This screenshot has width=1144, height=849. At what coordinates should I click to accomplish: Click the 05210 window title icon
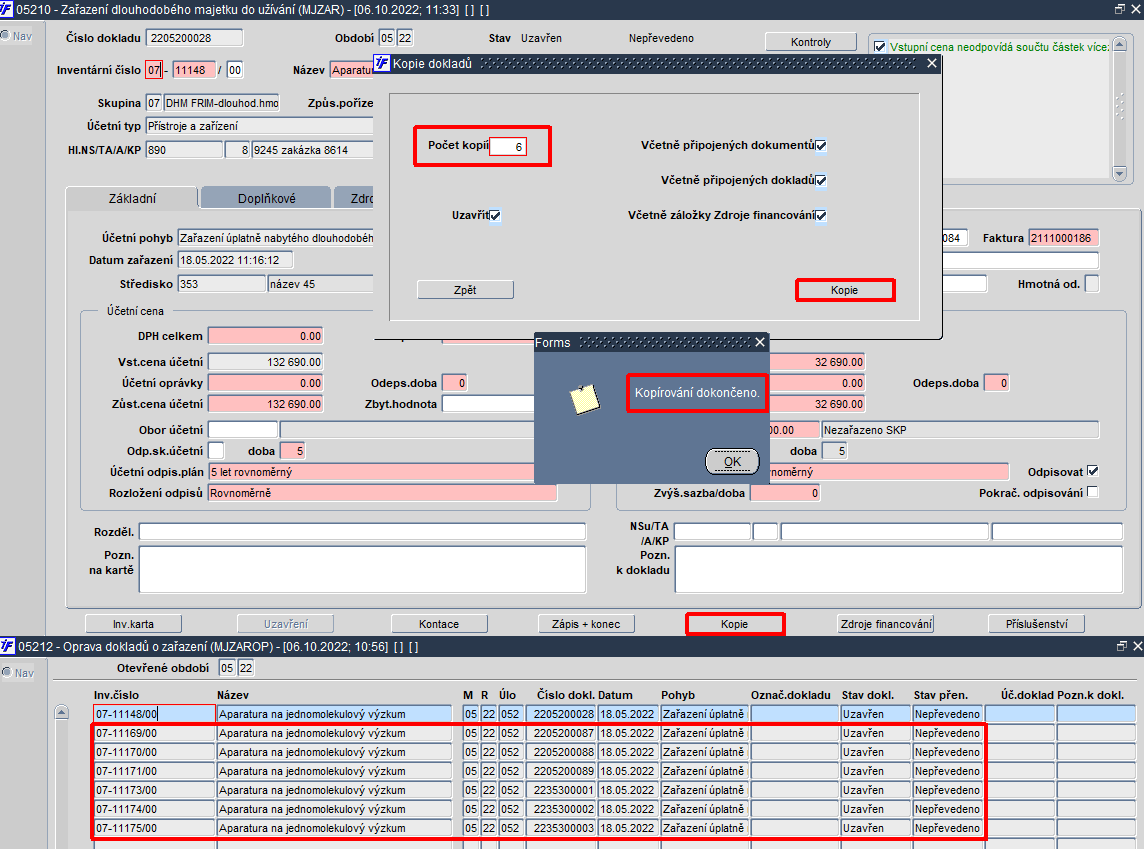tap(7, 9)
